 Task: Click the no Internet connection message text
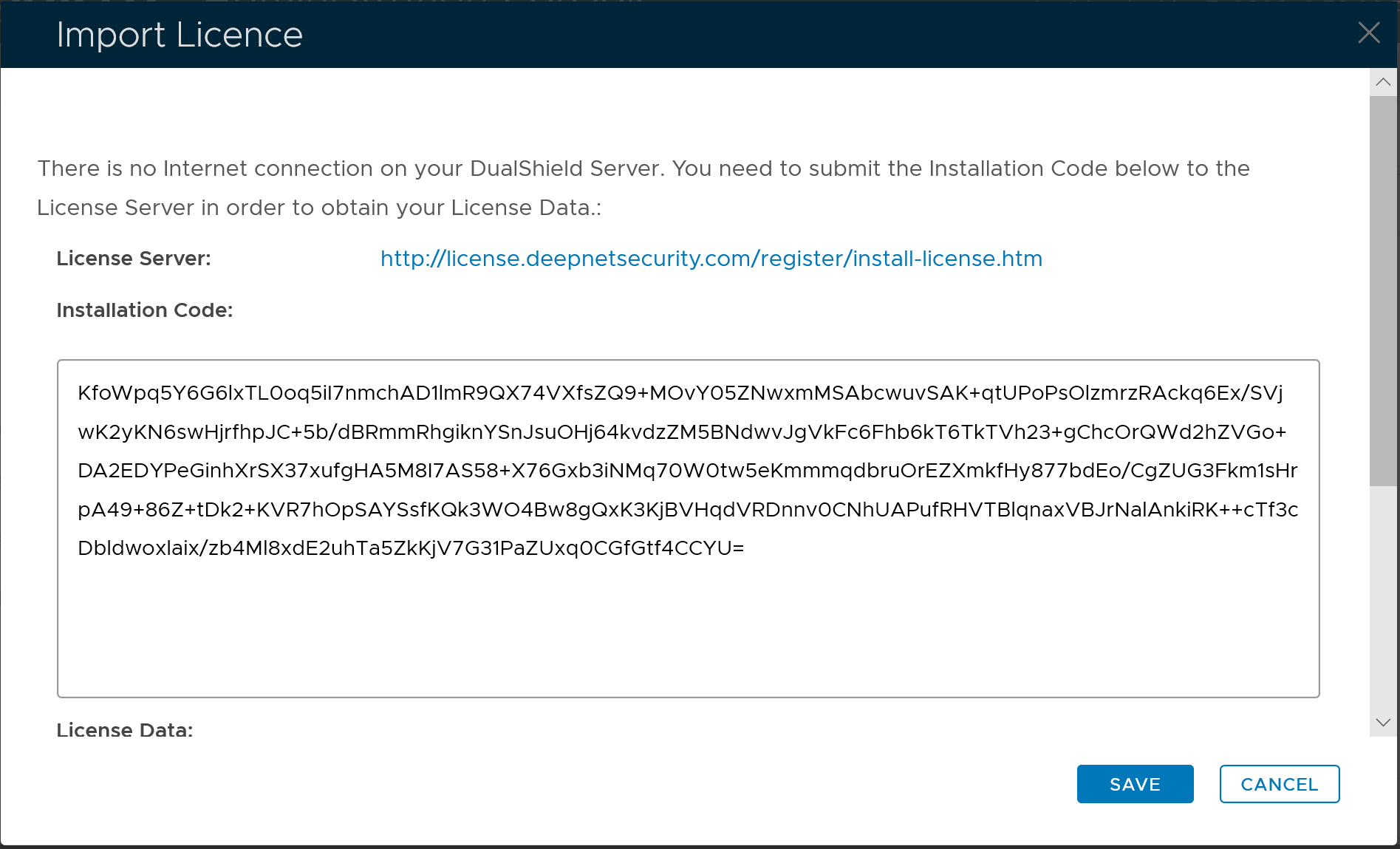(x=643, y=168)
